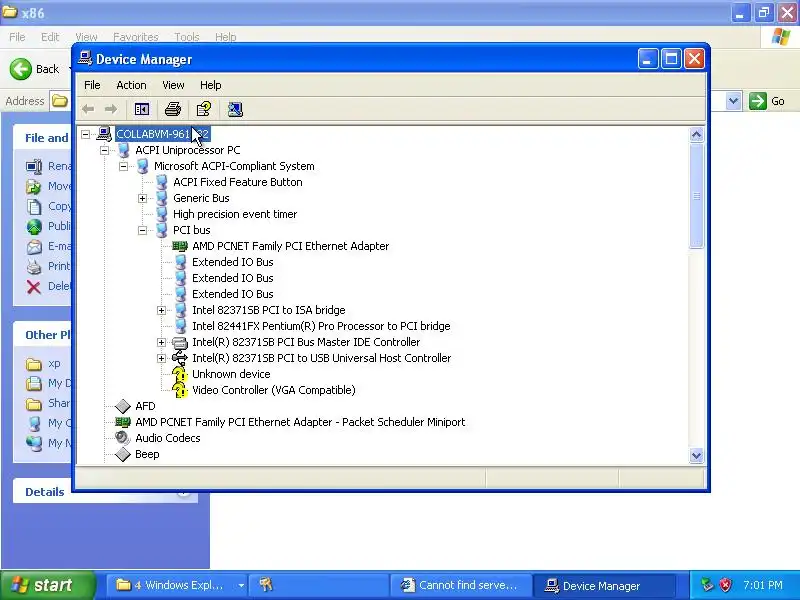Switch to Cannot find server taskbar window
This screenshot has width=800, height=600.
coord(461,585)
